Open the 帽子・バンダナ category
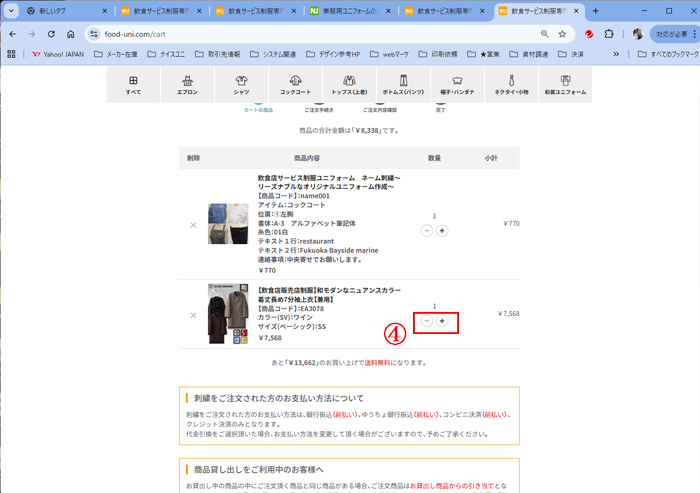700x493 pixels. click(x=457, y=85)
